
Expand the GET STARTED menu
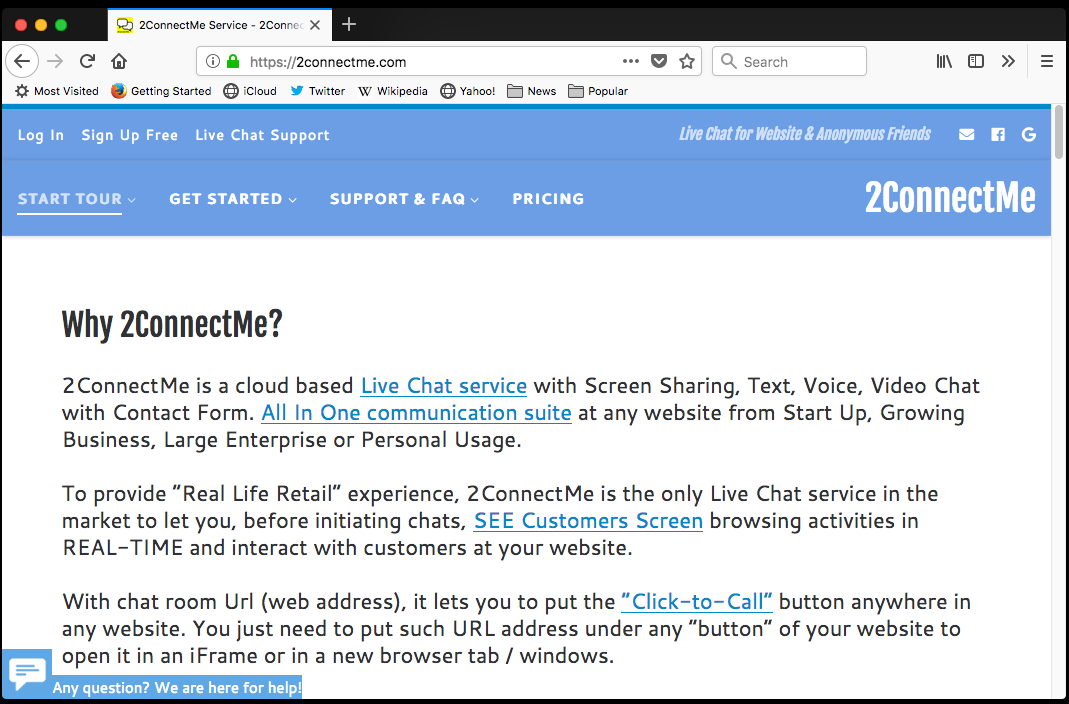(233, 199)
